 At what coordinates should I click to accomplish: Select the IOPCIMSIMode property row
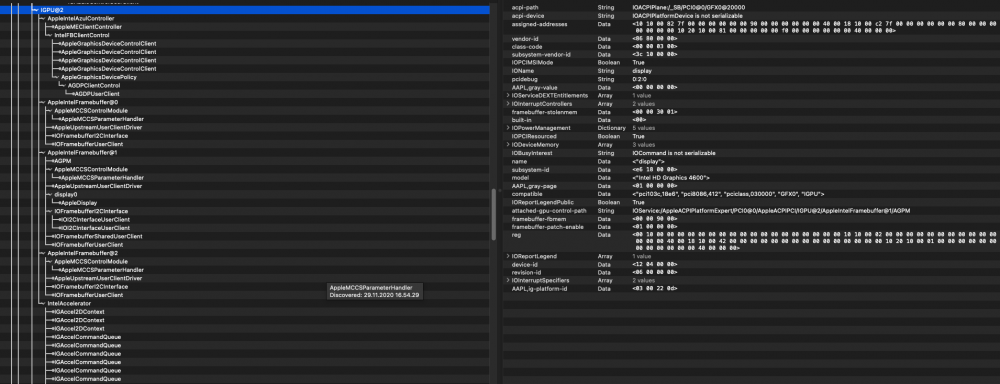pos(751,63)
